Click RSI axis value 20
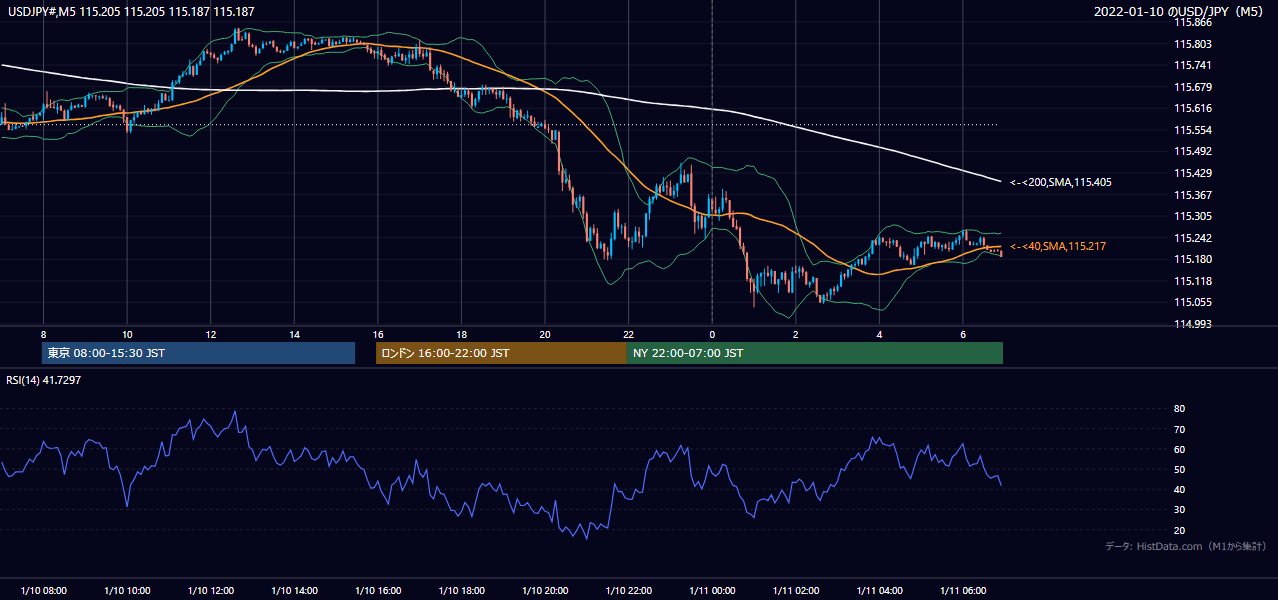1278x600 pixels. point(1179,530)
